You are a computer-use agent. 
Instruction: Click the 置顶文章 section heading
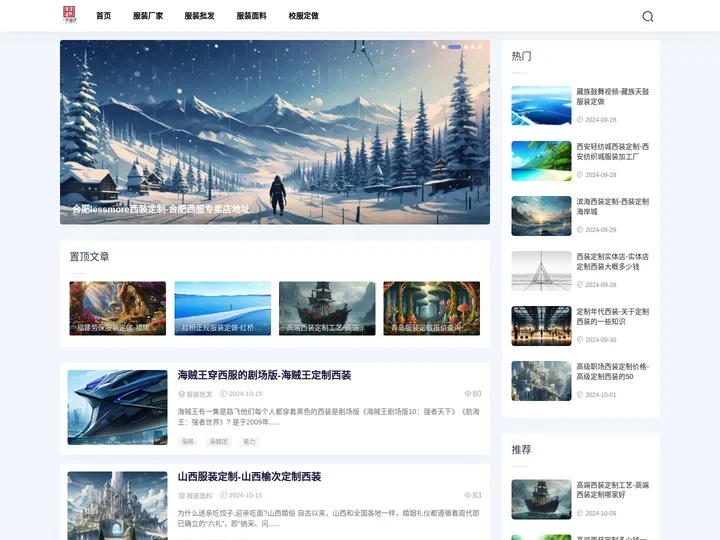click(90, 257)
